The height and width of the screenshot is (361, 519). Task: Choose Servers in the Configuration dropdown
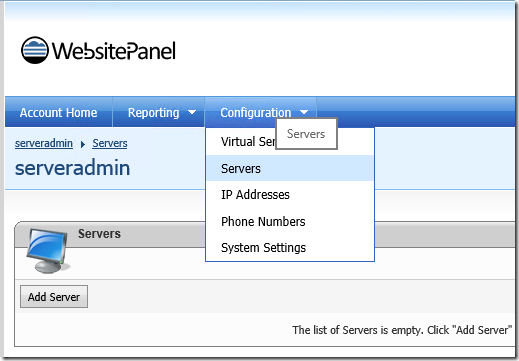pyautogui.click(x=290, y=168)
